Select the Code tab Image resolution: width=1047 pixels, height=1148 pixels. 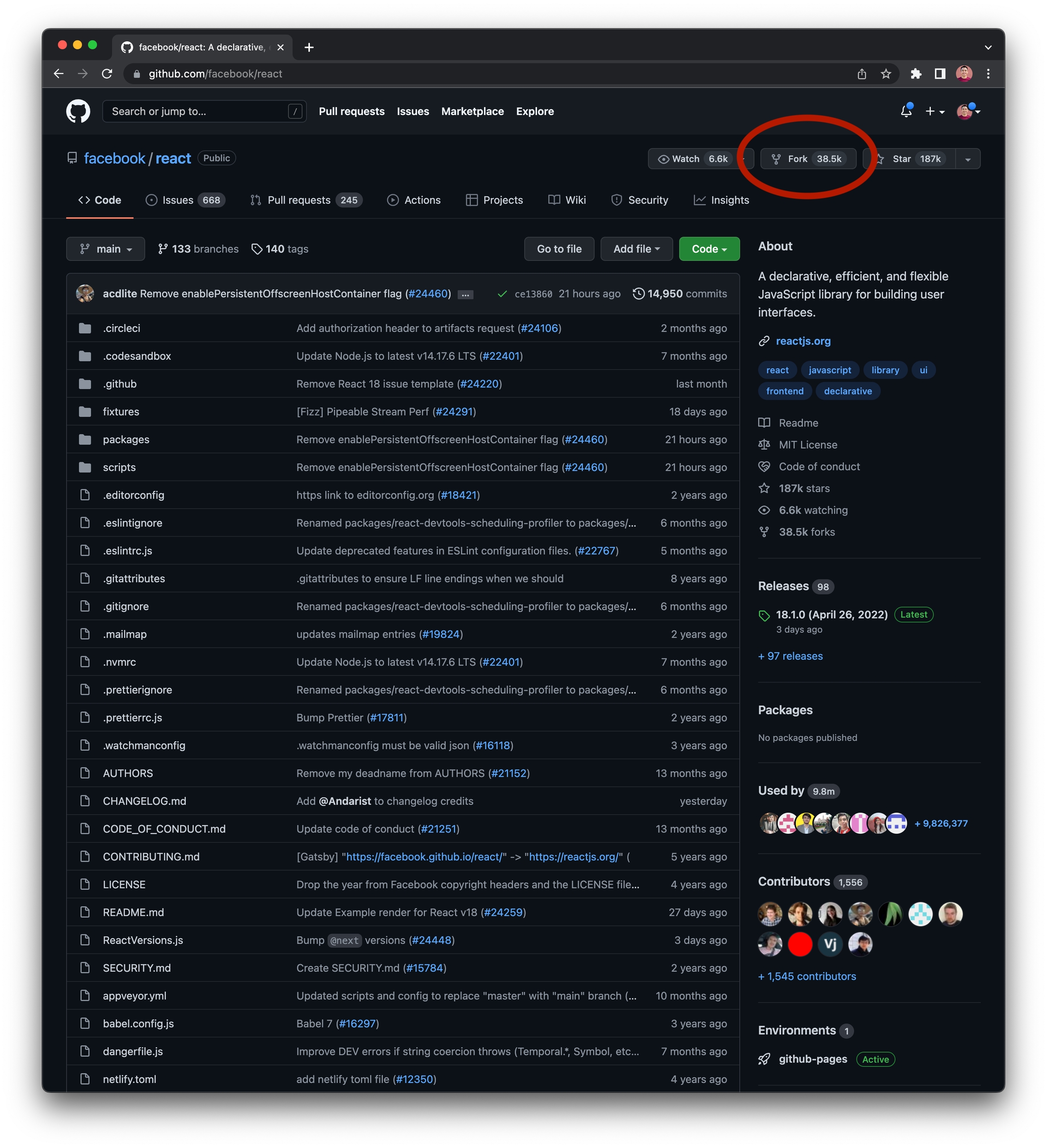pos(100,200)
